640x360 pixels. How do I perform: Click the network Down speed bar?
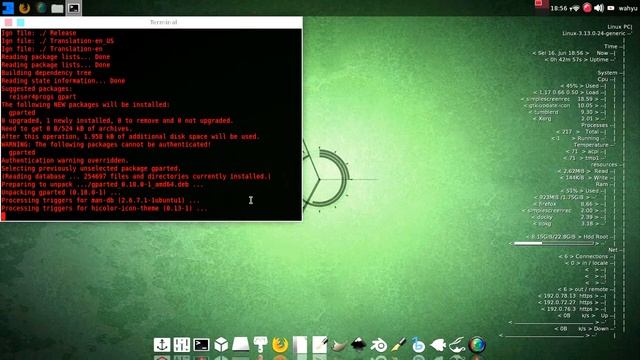click(x=545, y=336)
